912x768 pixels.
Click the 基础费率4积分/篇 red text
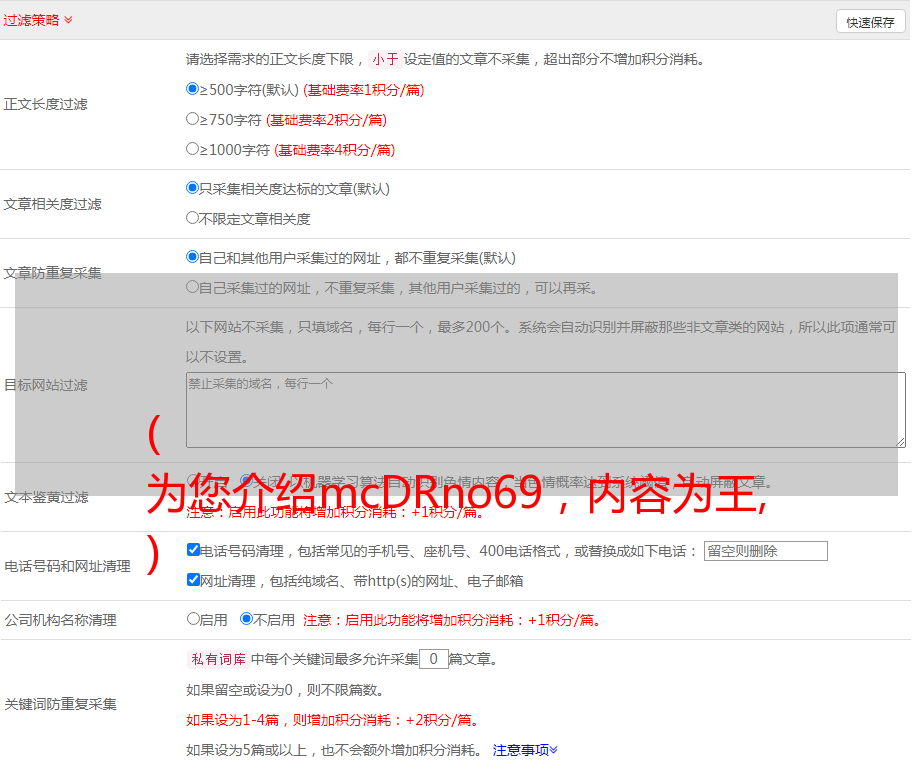[334, 150]
